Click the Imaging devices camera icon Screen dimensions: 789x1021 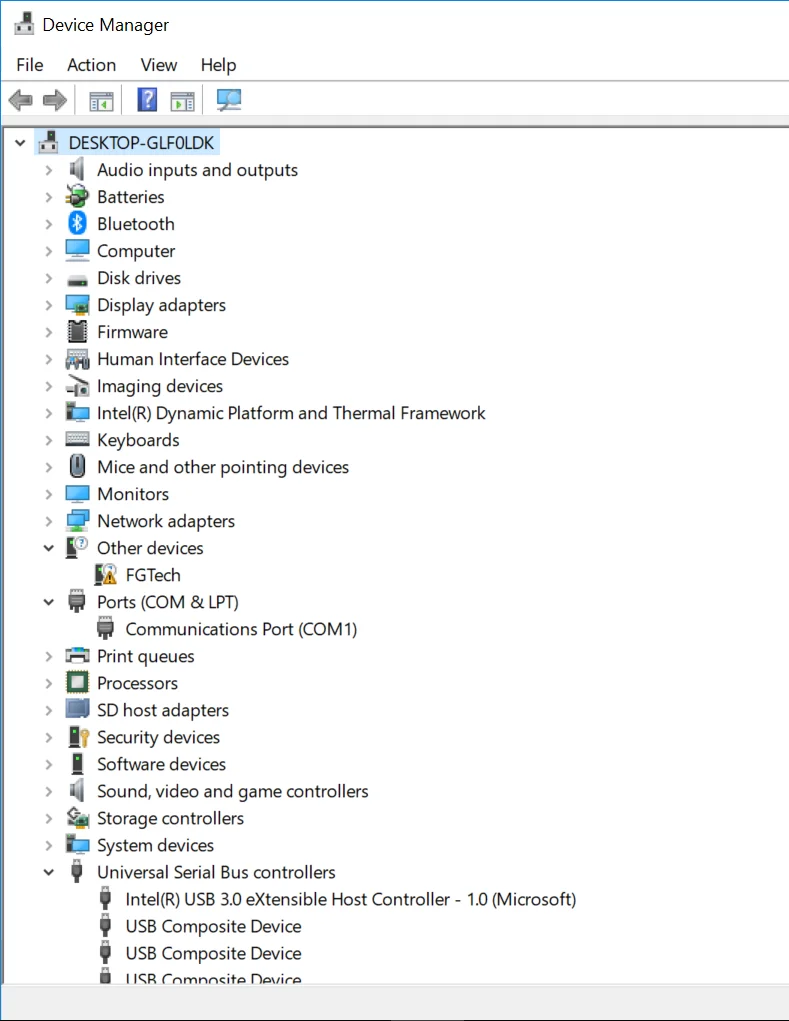77,385
